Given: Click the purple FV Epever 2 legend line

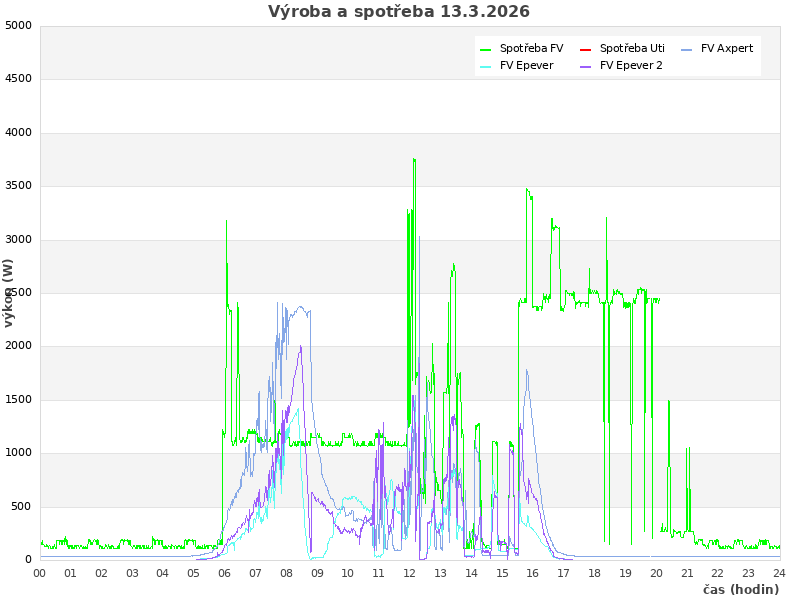Looking at the screenshot, I should (586, 66).
